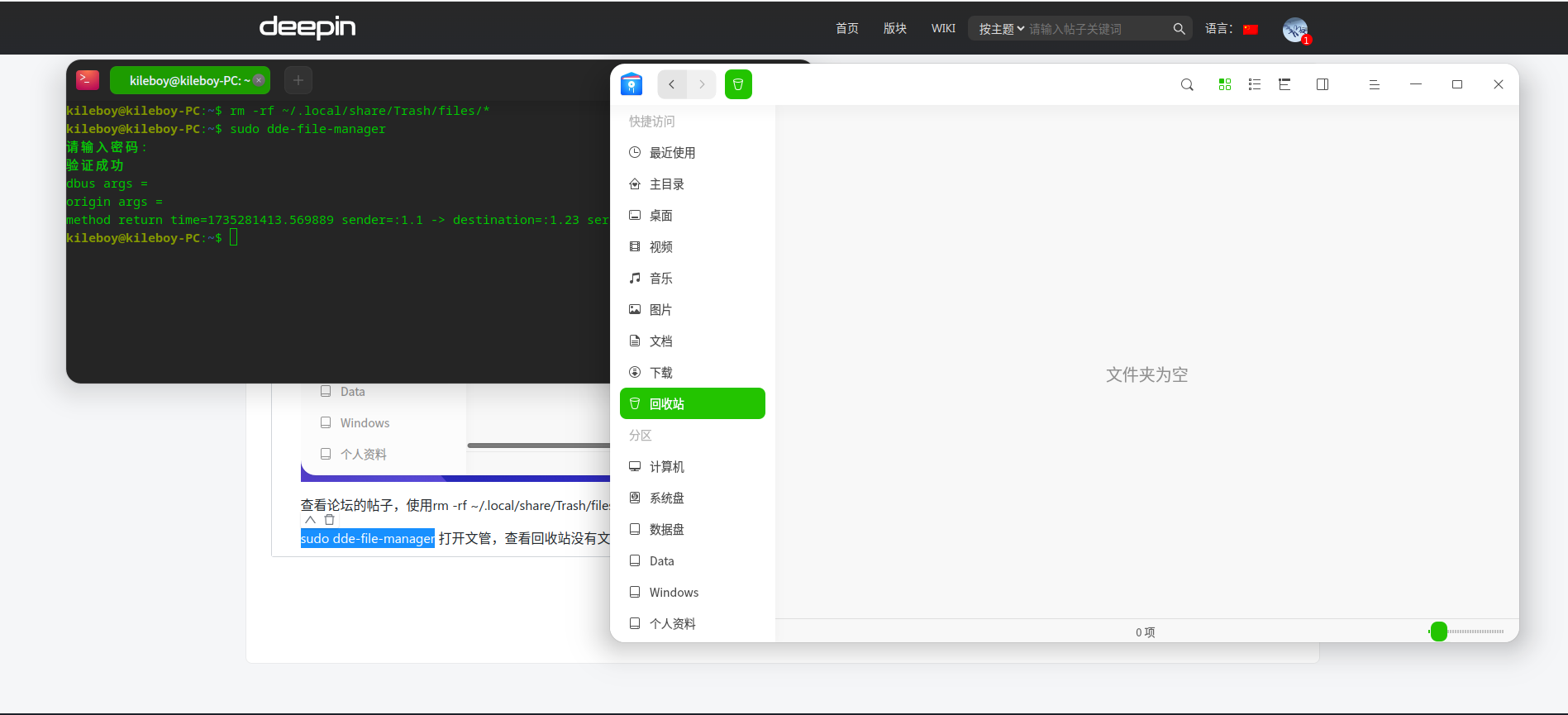Open 文档 folder in the sidebar
The height and width of the screenshot is (715, 1568).
[693, 341]
